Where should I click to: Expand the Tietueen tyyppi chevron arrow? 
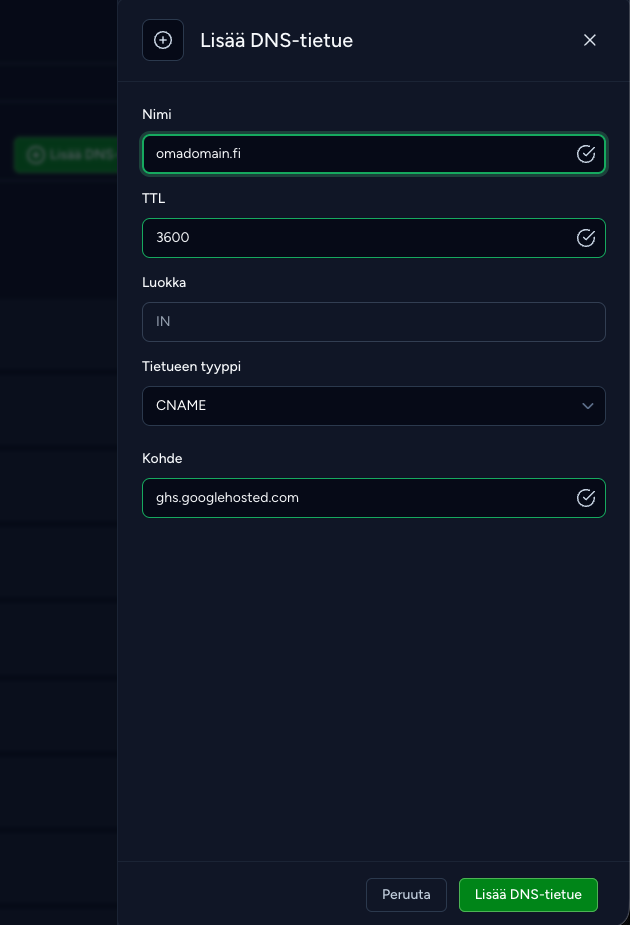[588, 406]
